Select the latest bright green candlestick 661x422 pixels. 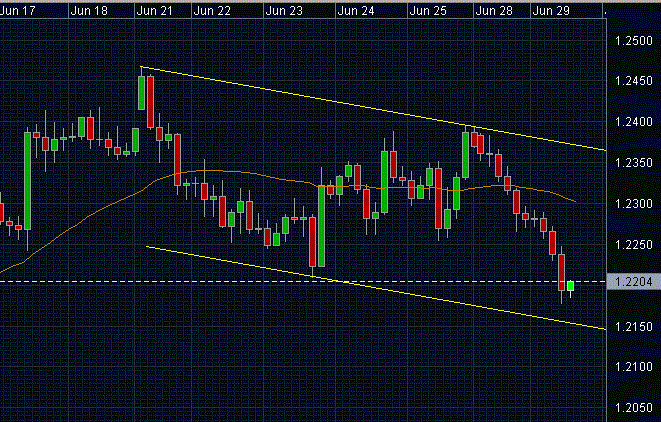(x=570, y=286)
